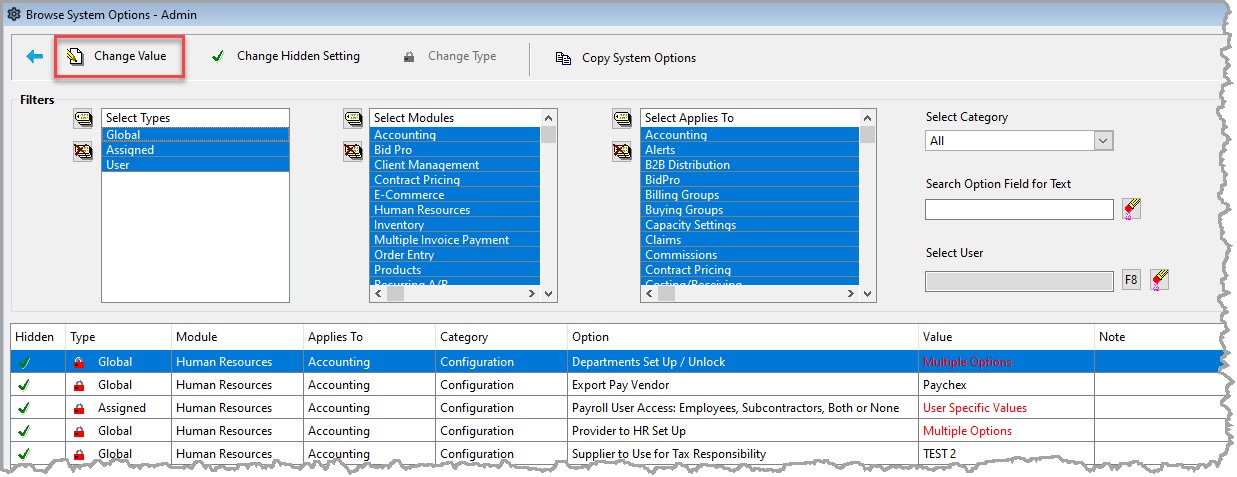Screen dimensions: 1237x477
Task: Click the Select Applies To vertical scrollbar
Action: 867,206
